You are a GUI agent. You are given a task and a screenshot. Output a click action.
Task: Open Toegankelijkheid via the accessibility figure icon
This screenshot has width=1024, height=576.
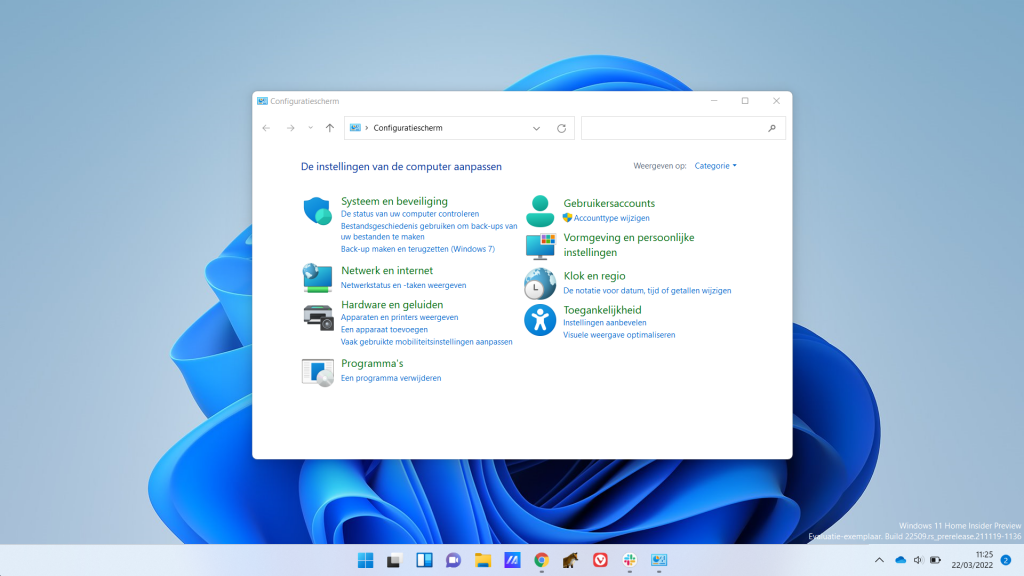pyautogui.click(x=540, y=320)
